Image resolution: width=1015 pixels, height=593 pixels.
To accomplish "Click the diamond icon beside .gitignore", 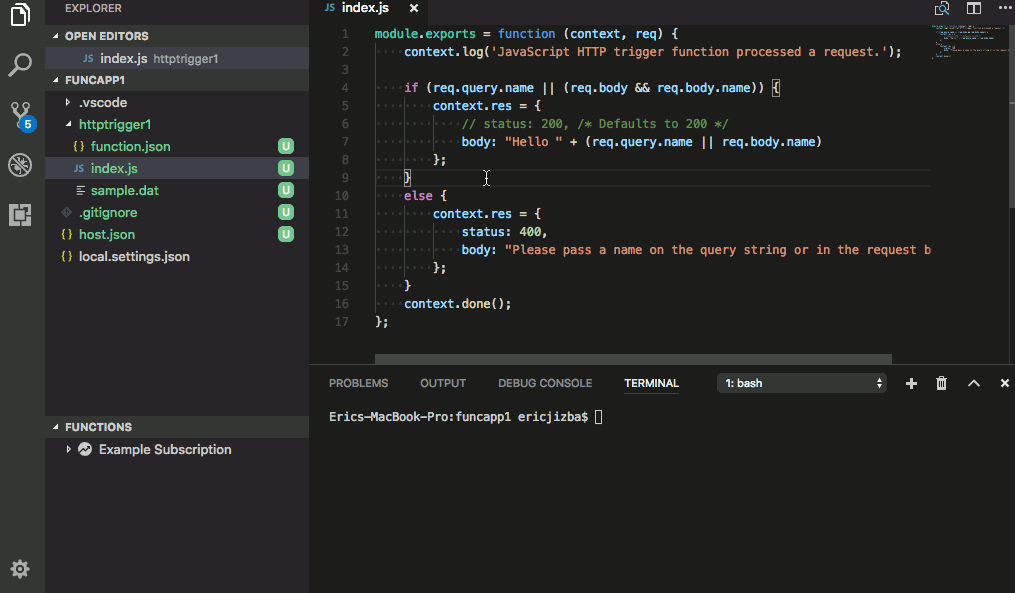I will 66,212.
